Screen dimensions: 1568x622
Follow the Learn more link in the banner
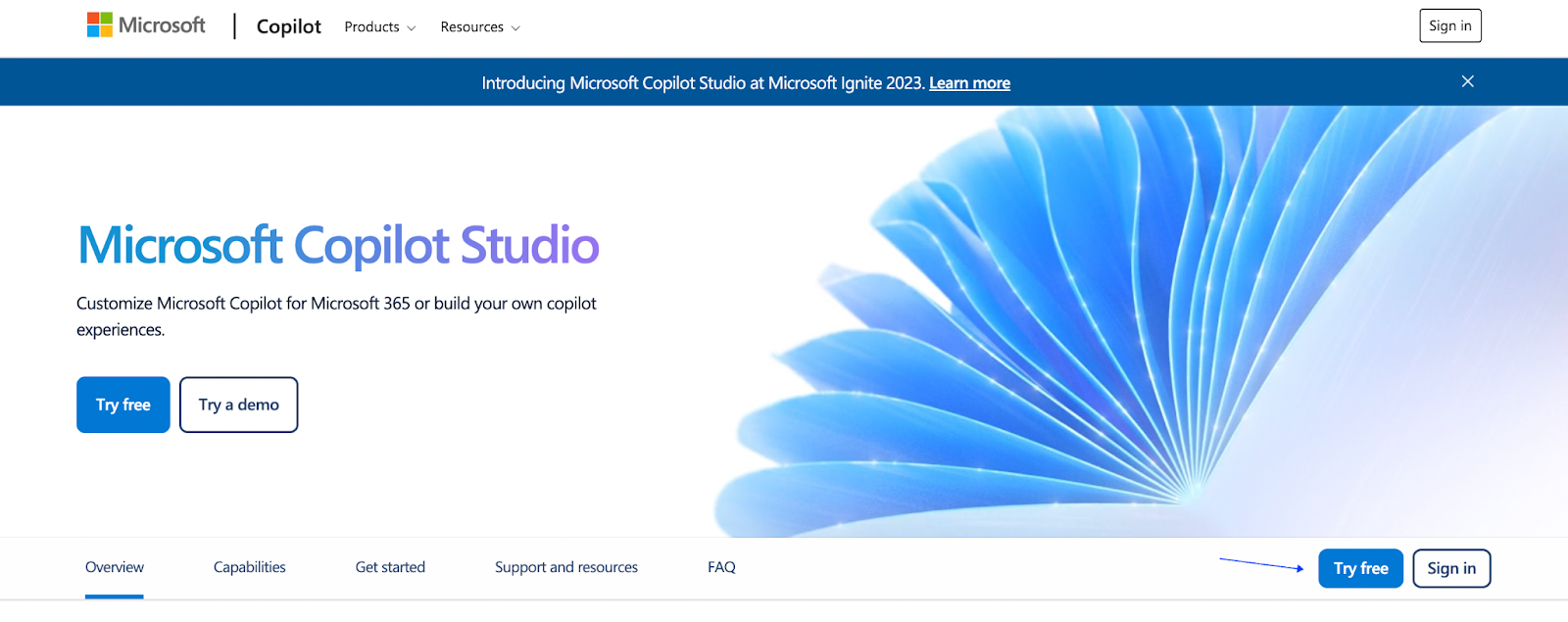pos(969,83)
